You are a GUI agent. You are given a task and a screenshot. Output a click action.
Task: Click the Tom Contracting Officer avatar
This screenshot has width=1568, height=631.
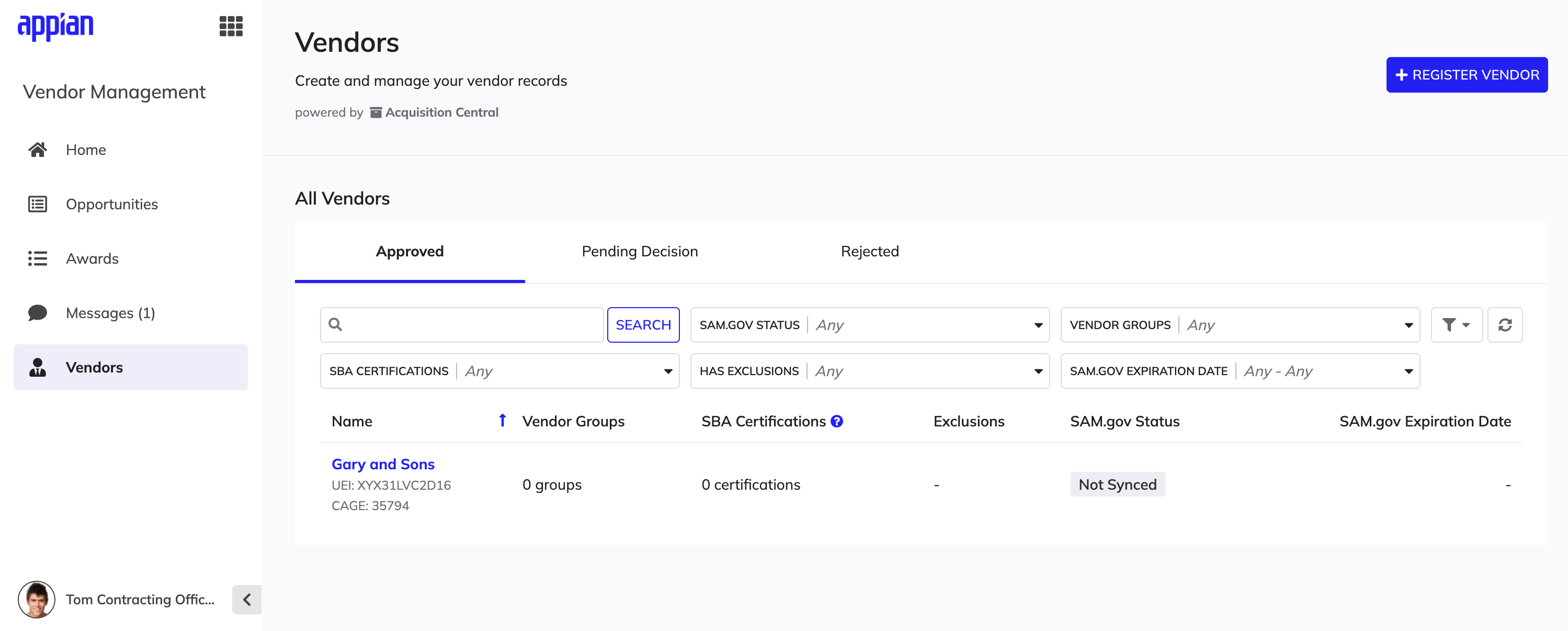[37, 599]
